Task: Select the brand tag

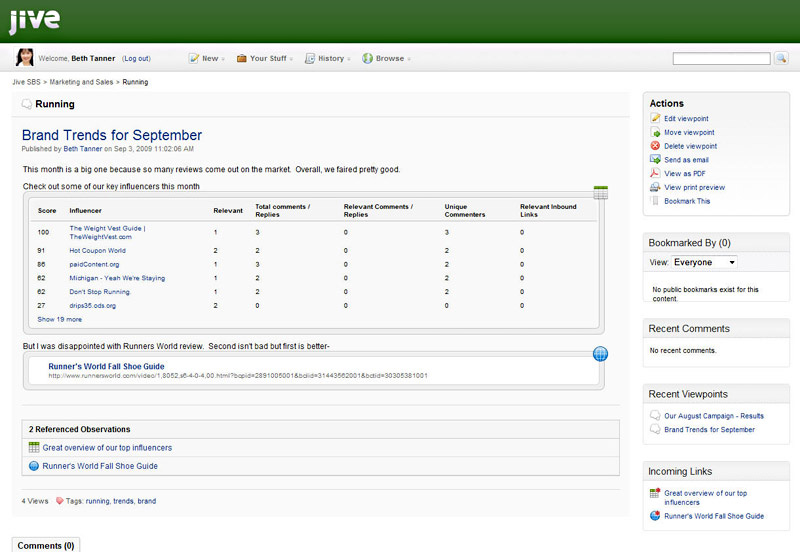Action: 146,501
